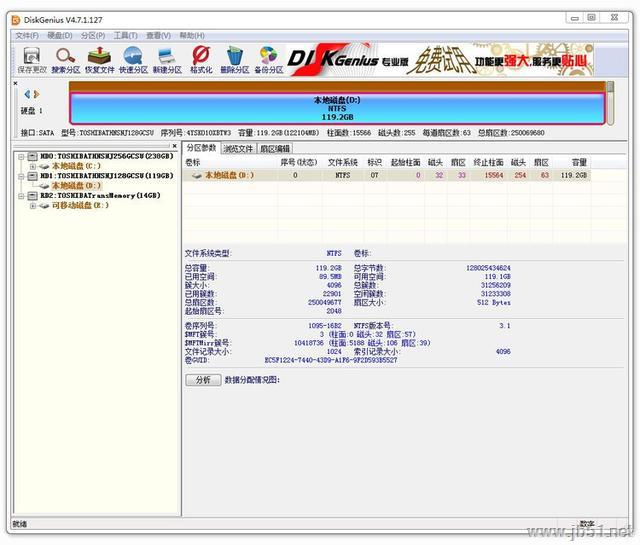
Task: Click the End Cylinder (终止柱面) column header
Action: tap(488, 162)
